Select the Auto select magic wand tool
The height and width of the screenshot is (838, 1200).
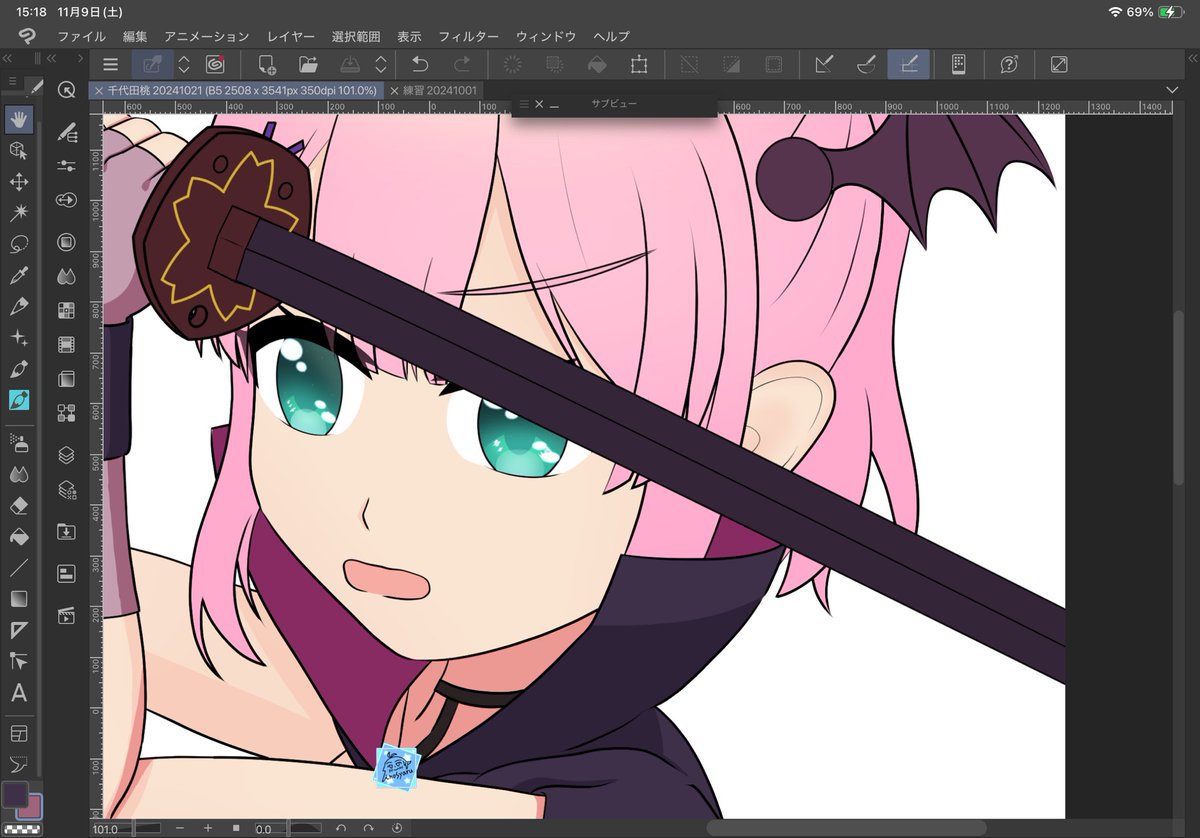pos(18,213)
